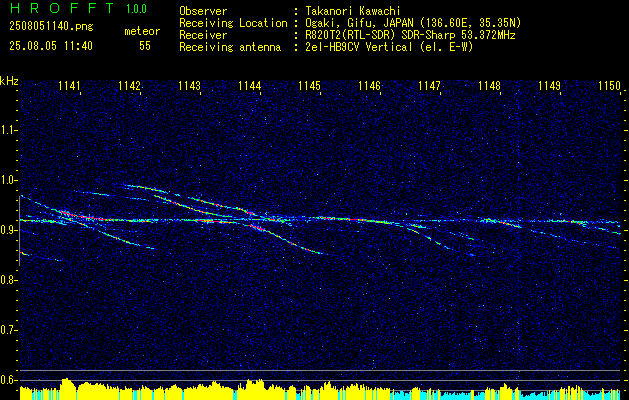
Task: Click the Ogaki, Gifu, JAPAN location text
Action: 413,23
